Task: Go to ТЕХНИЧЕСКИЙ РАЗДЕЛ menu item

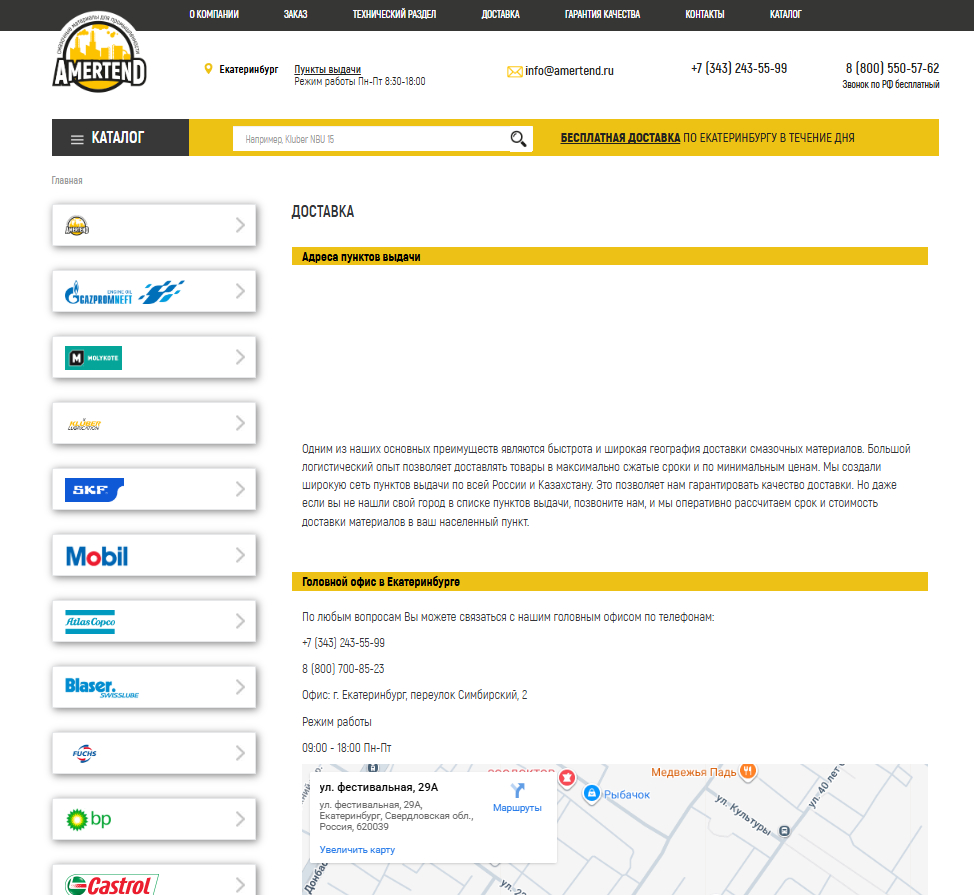Action: pyautogui.click(x=394, y=15)
